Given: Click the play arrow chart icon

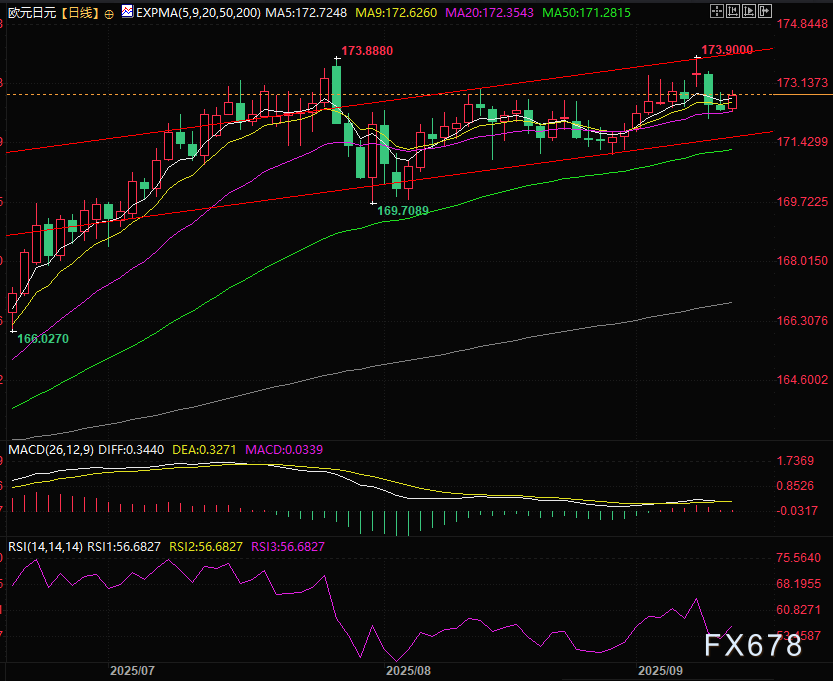Looking at the screenshot, I should [749, 11].
